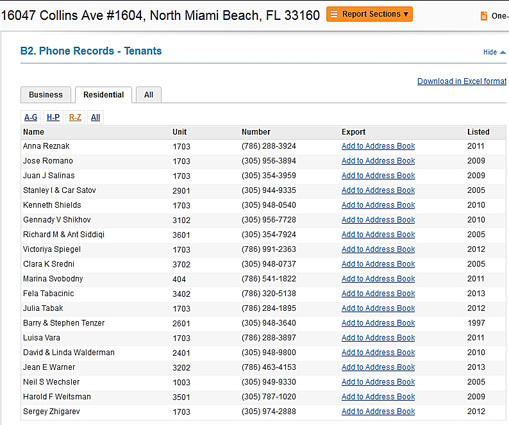Click the Listed column header
Image resolution: width=509 pixels, height=425 pixels.
tap(478, 132)
